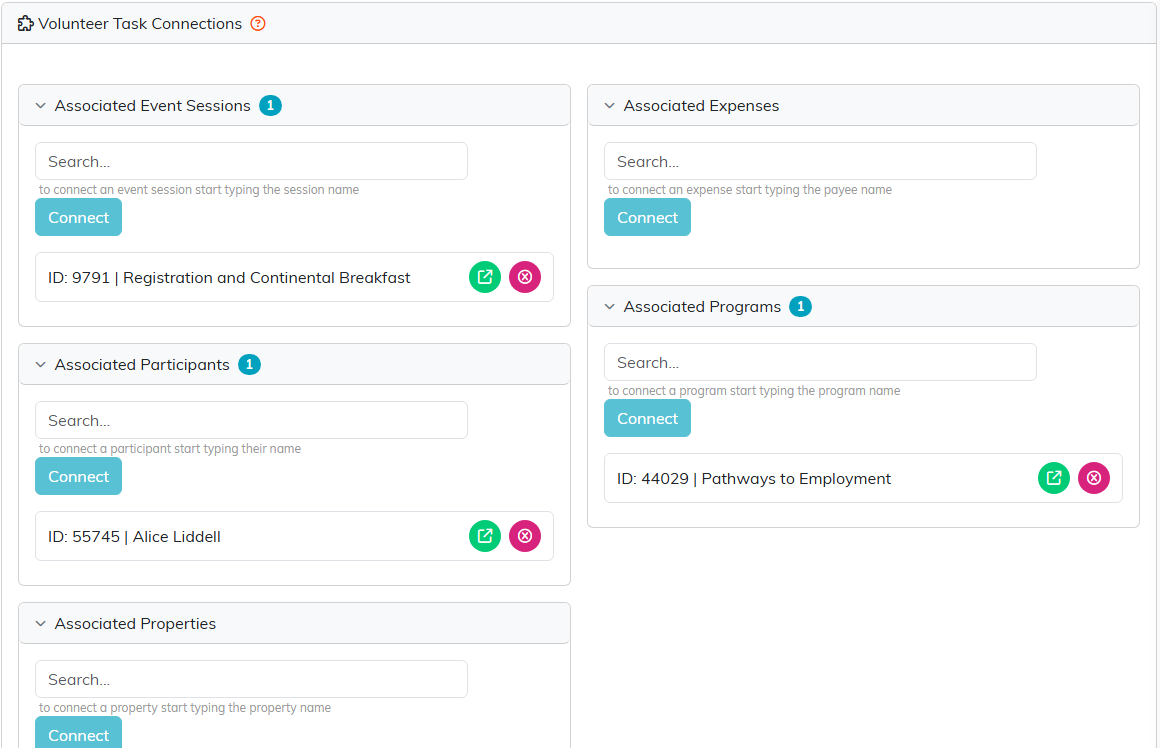
Task: Click the puzzle icon beside Volunteer Task Connections
Action: [x=25, y=24]
